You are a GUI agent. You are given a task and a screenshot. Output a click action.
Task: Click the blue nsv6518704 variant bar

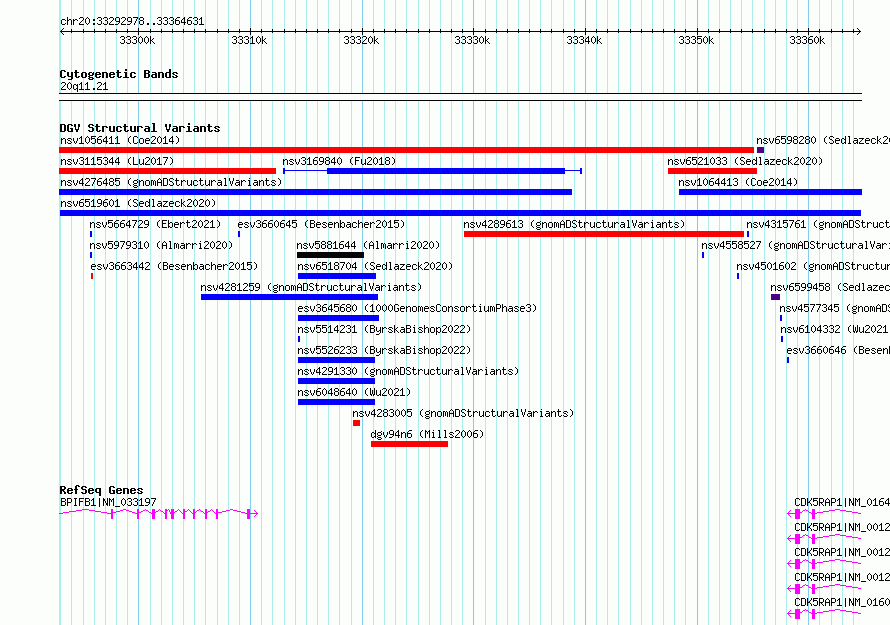point(337,276)
